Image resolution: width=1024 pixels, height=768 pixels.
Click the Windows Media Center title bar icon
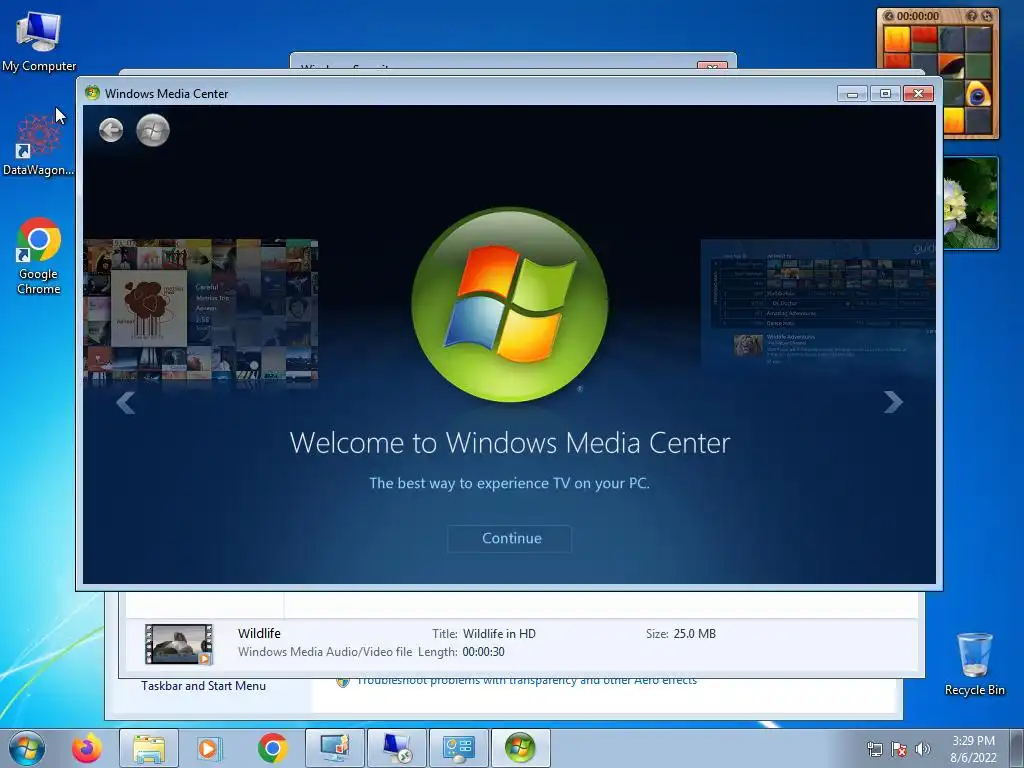coord(93,93)
